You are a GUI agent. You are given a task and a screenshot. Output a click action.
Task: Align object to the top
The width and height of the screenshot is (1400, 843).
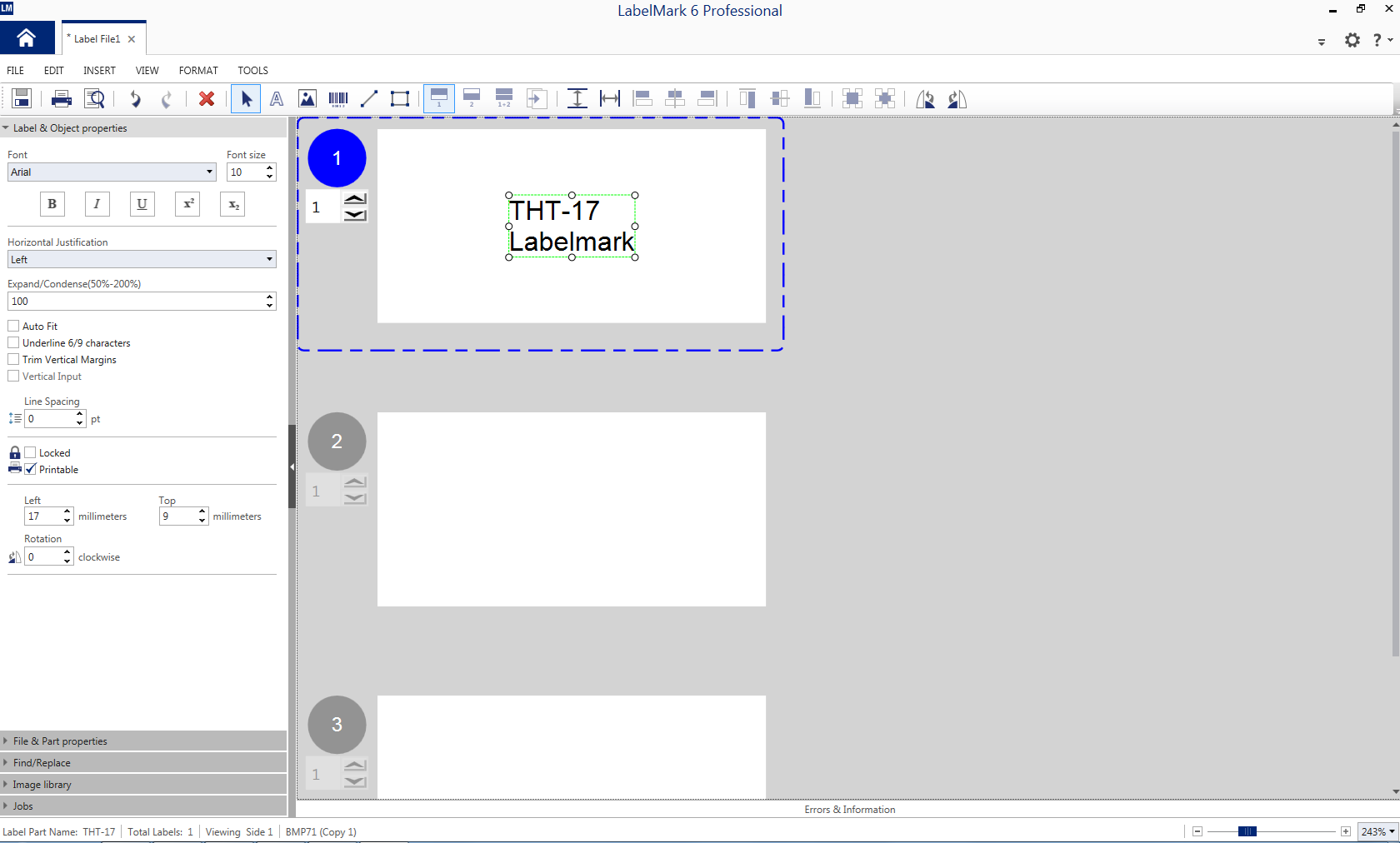(x=747, y=99)
